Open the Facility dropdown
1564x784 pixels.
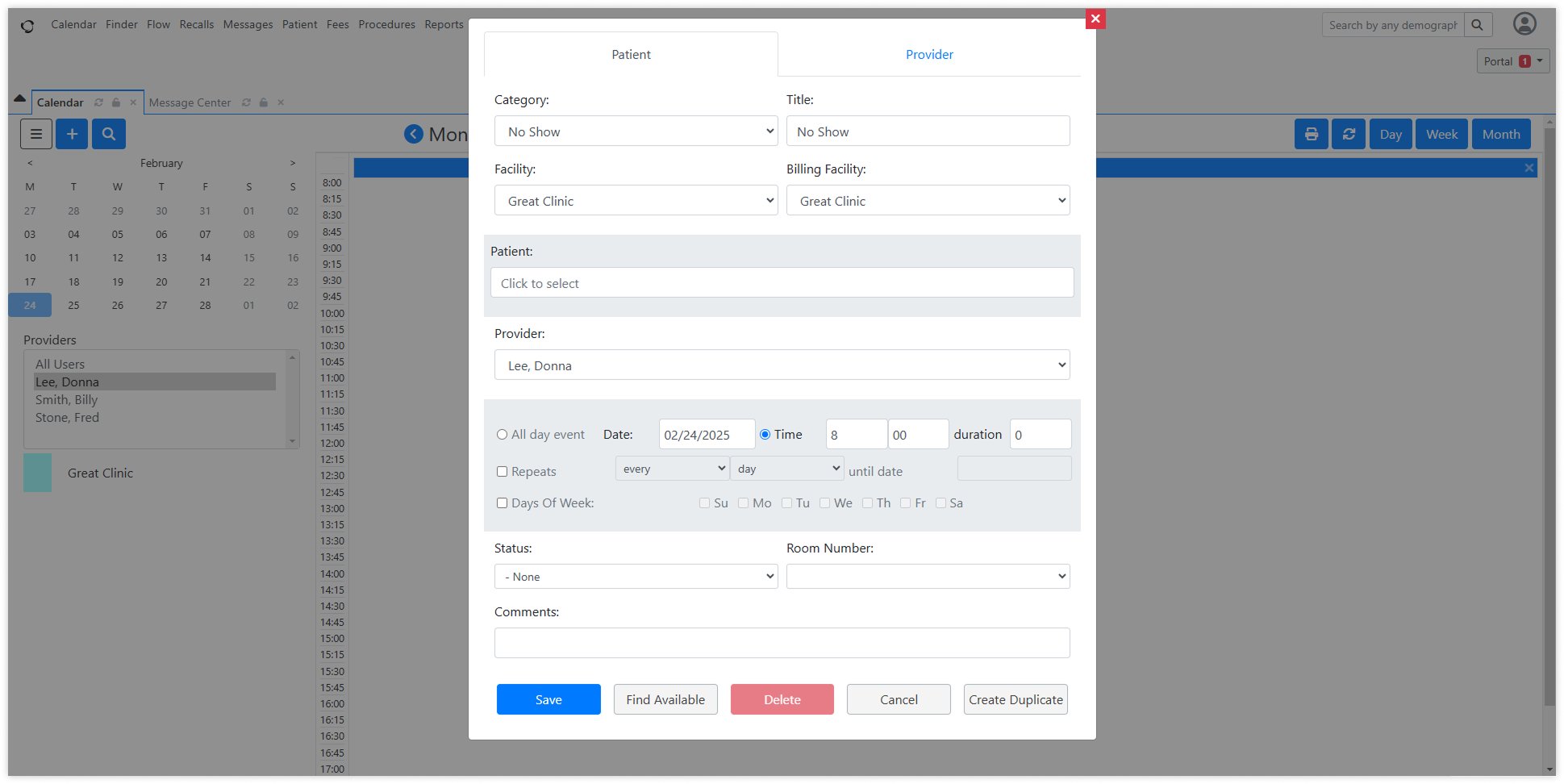pyautogui.click(x=636, y=200)
